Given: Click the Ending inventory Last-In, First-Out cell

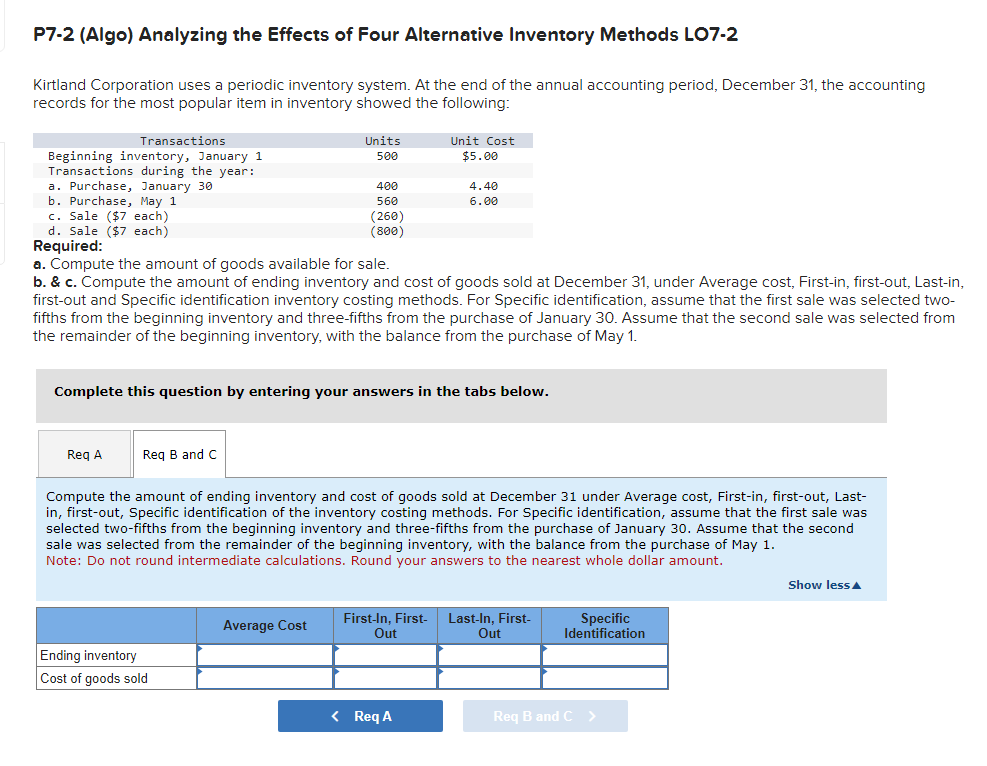Looking at the screenshot, I should click(489, 655).
